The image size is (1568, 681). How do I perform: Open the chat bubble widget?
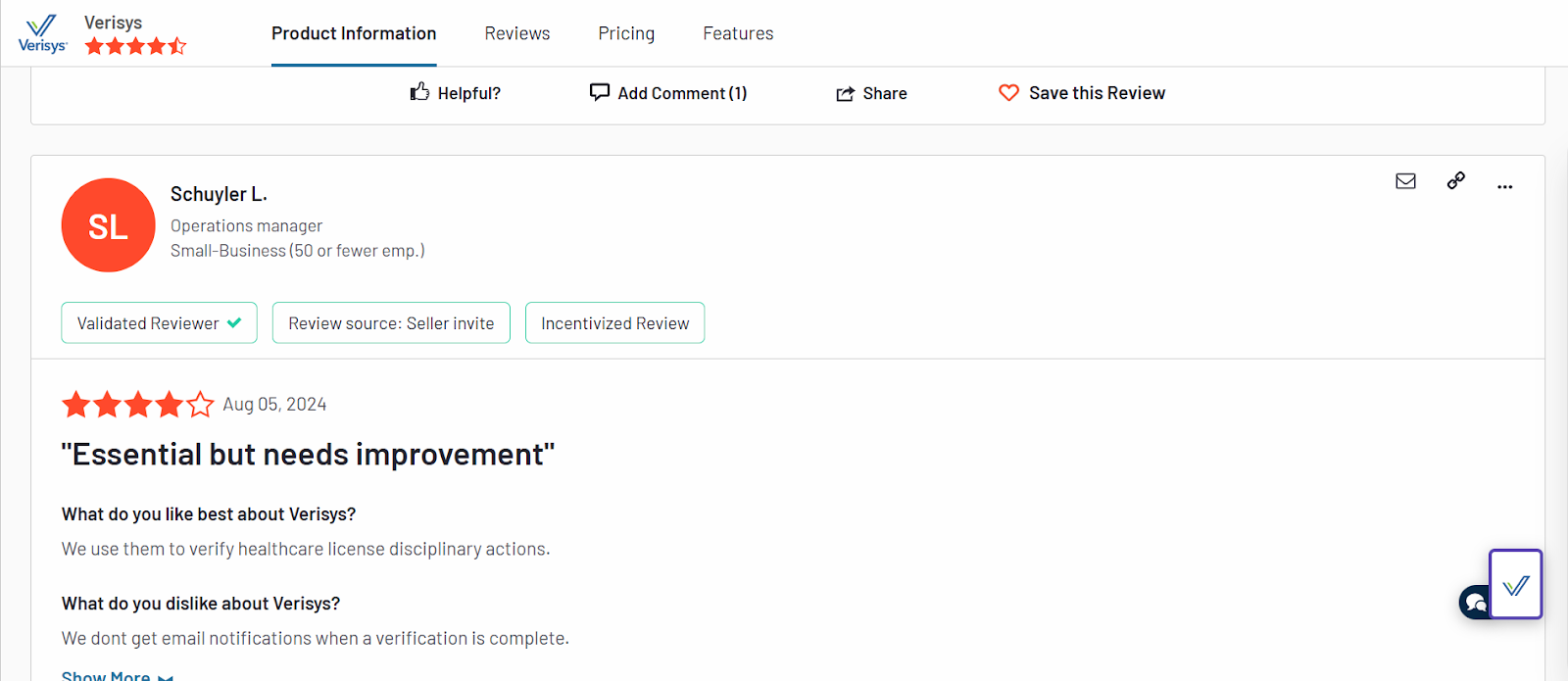click(x=1474, y=602)
